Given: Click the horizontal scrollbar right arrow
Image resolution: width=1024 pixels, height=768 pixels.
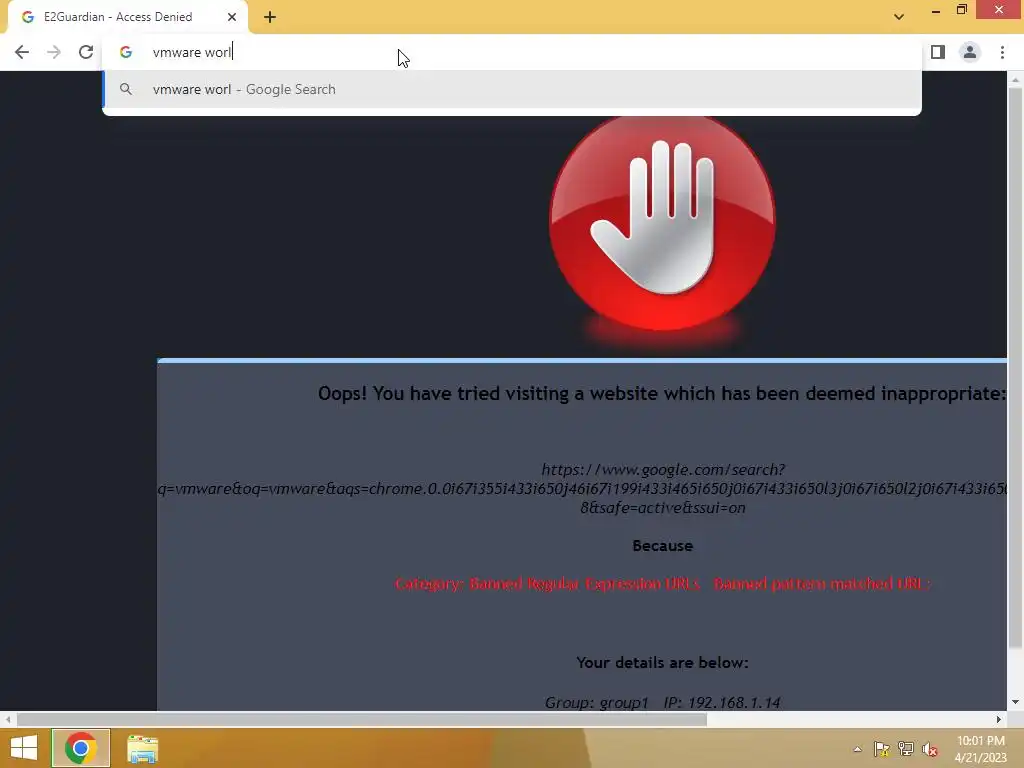Looking at the screenshot, I should [x=999, y=720].
